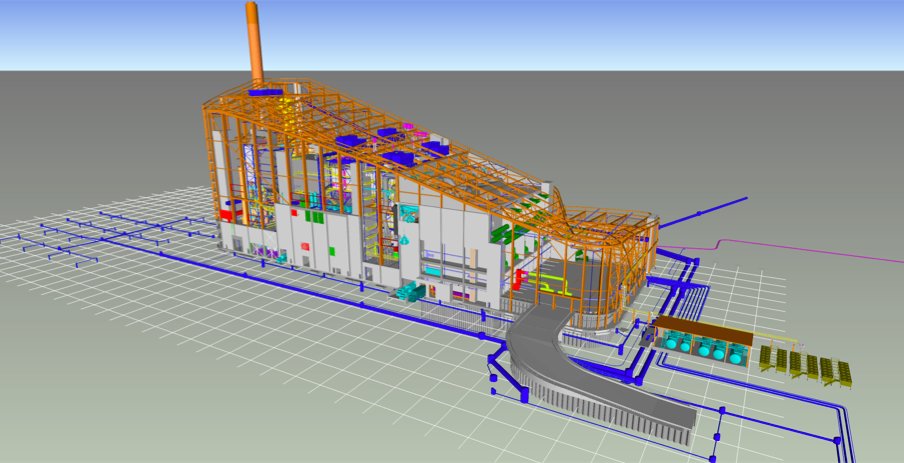Image resolution: width=904 pixels, height=463 pixels.
Task: Click the blue rooftop unit beside the chimney
Action: 266,92
